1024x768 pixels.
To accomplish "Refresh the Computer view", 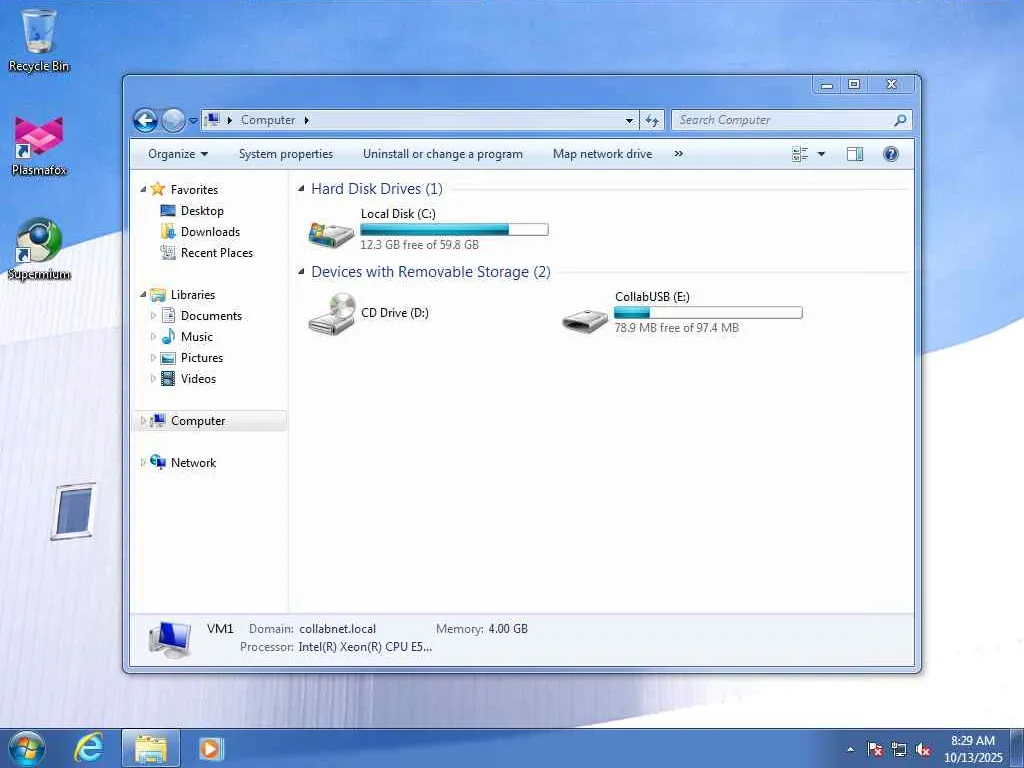I will (652, 120).
